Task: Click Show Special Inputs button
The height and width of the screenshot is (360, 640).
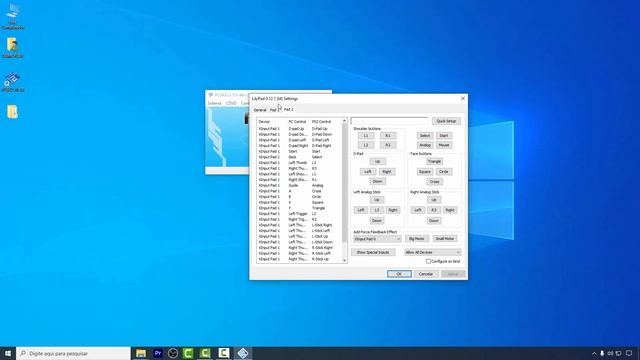Action: (373, 252)
